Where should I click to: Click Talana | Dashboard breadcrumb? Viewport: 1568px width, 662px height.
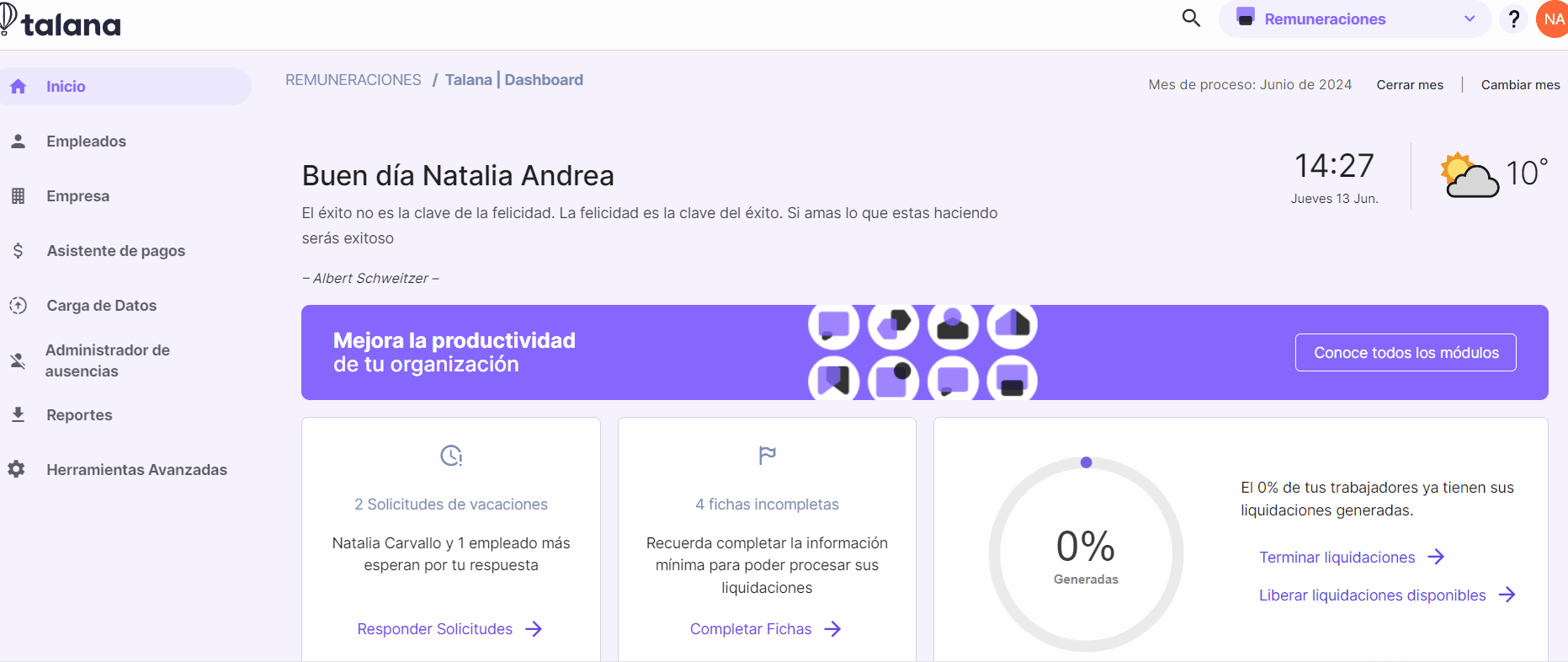tap(513, 80)
